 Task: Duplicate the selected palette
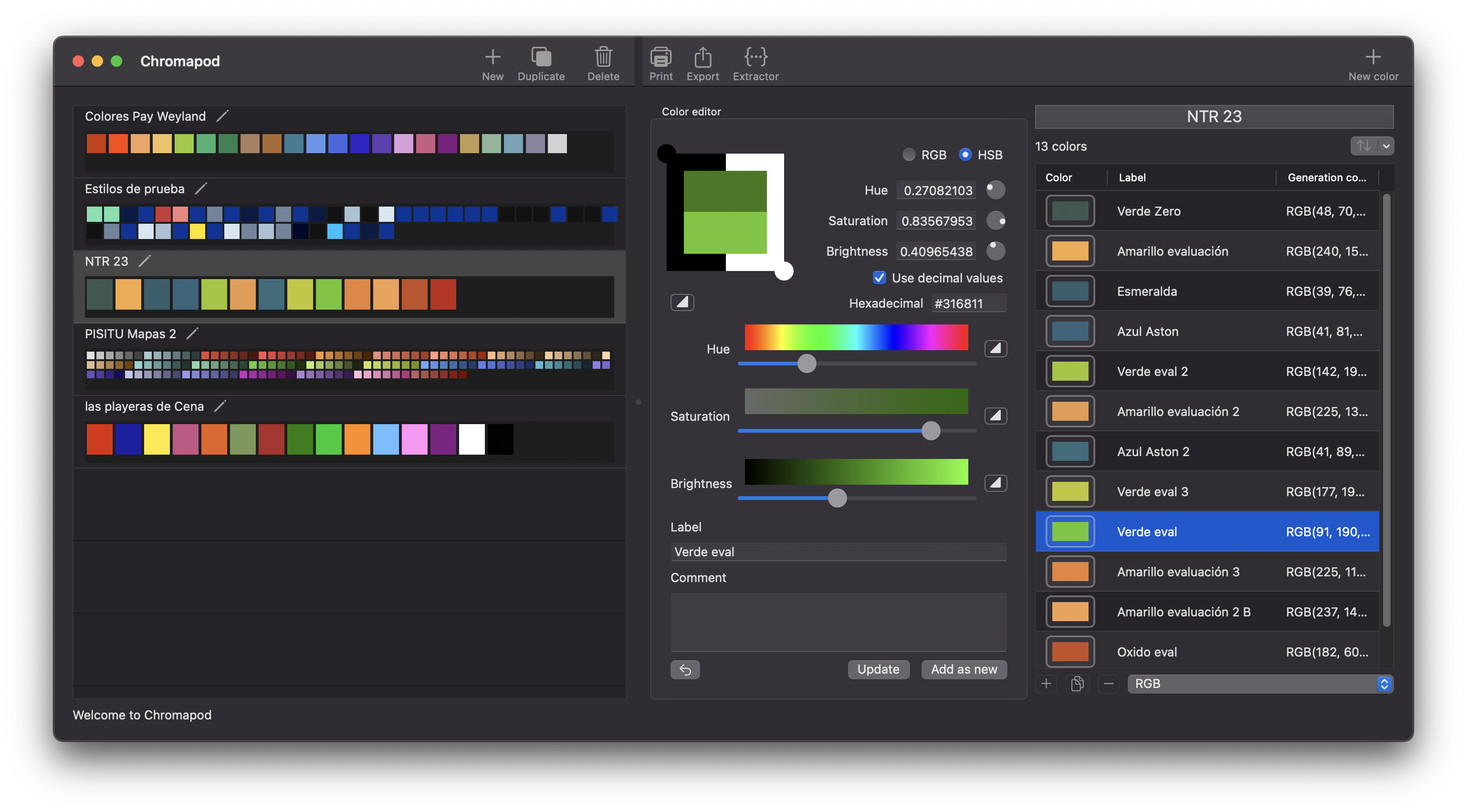click(540, 57)
